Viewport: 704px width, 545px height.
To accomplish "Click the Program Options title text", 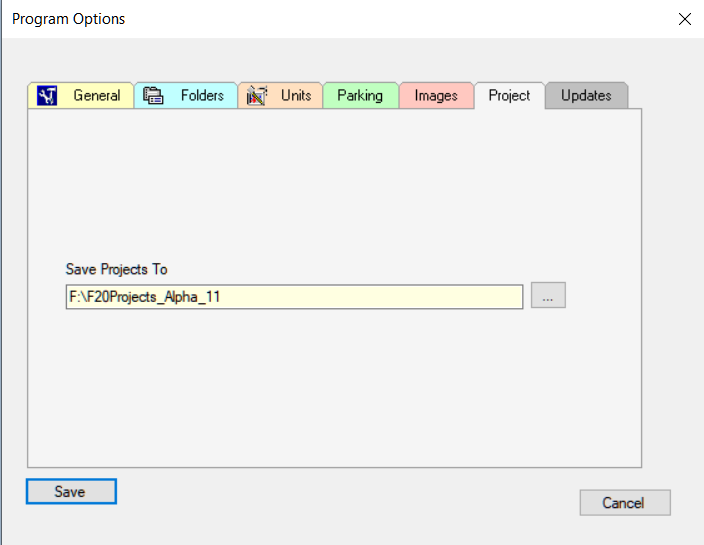I will [x=69, y=19].
